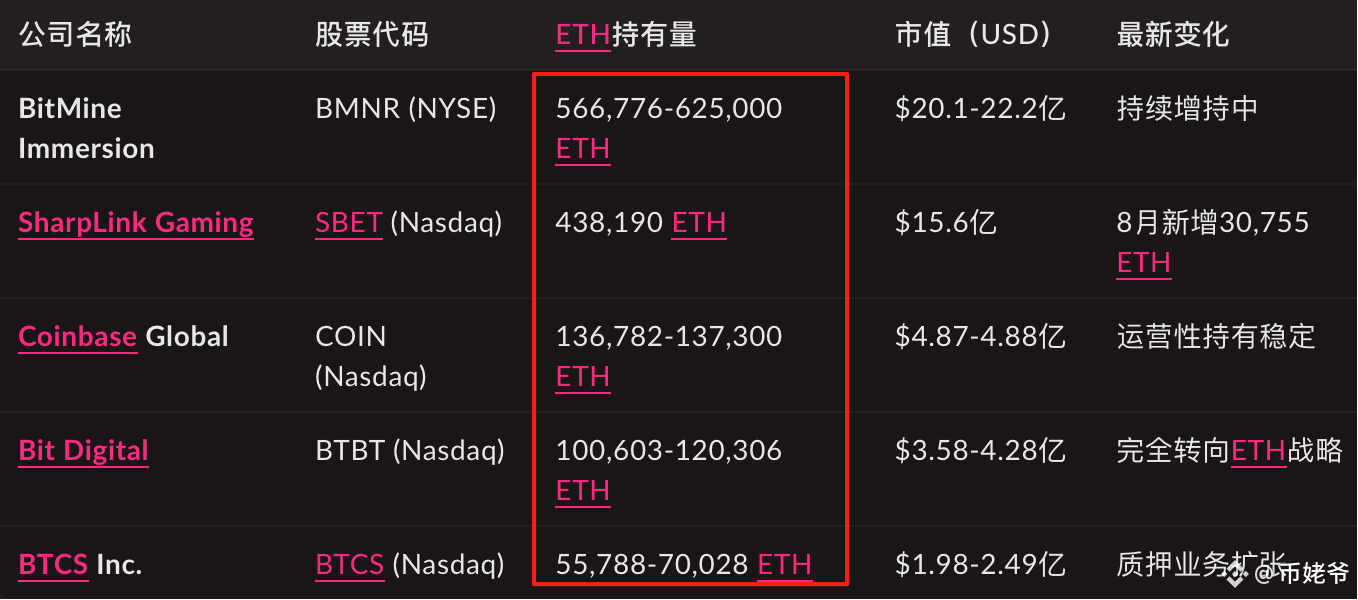Click ETH link in the ETH持有量 header
The width and height of the screenshot is (1358, 600).
point(583,36)
